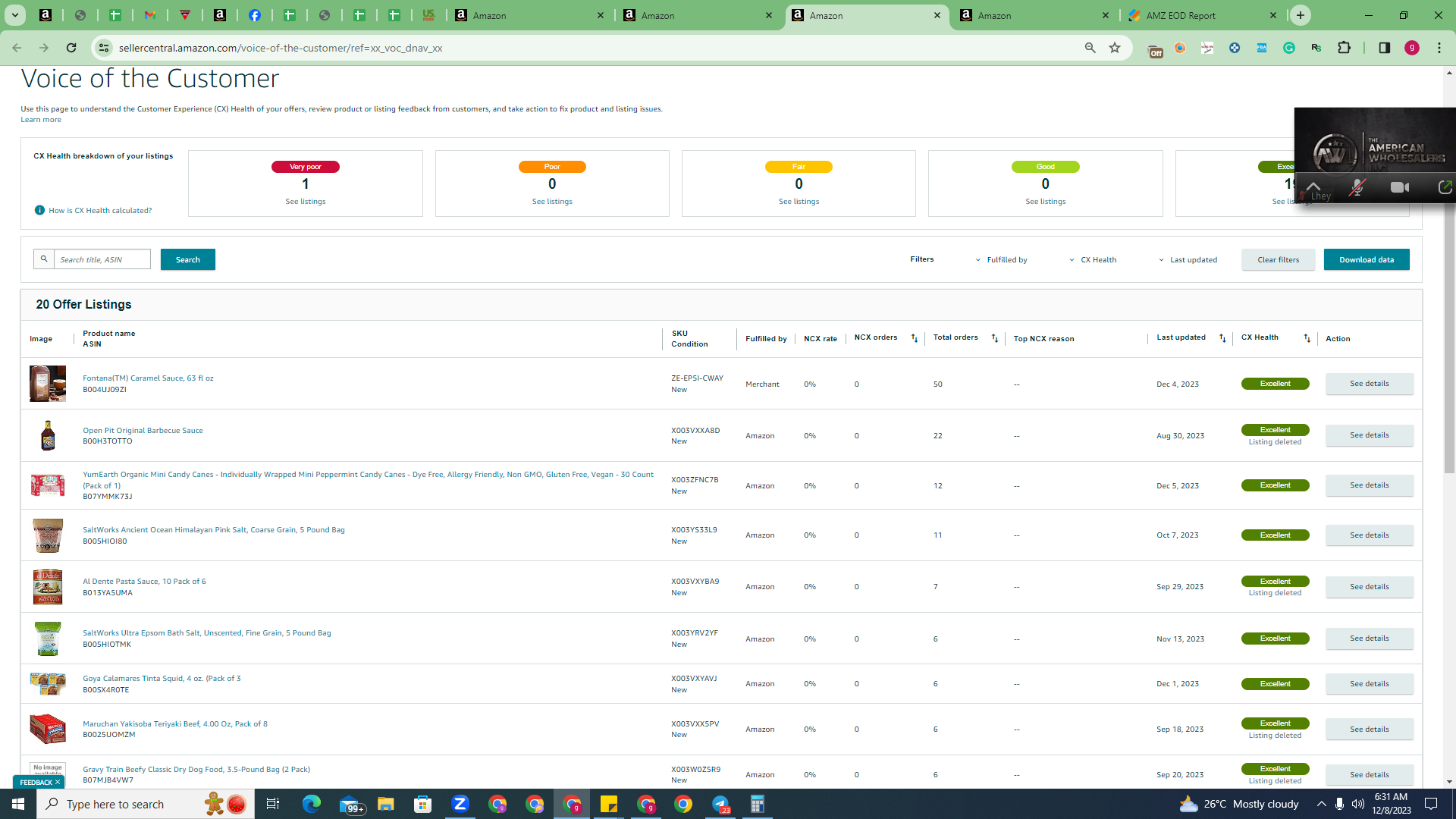Image resolution: width=1456 pixels, height=819 pixels.
Task: Switch to the pinned Facebook tab
Action: [x=255, y=15]
